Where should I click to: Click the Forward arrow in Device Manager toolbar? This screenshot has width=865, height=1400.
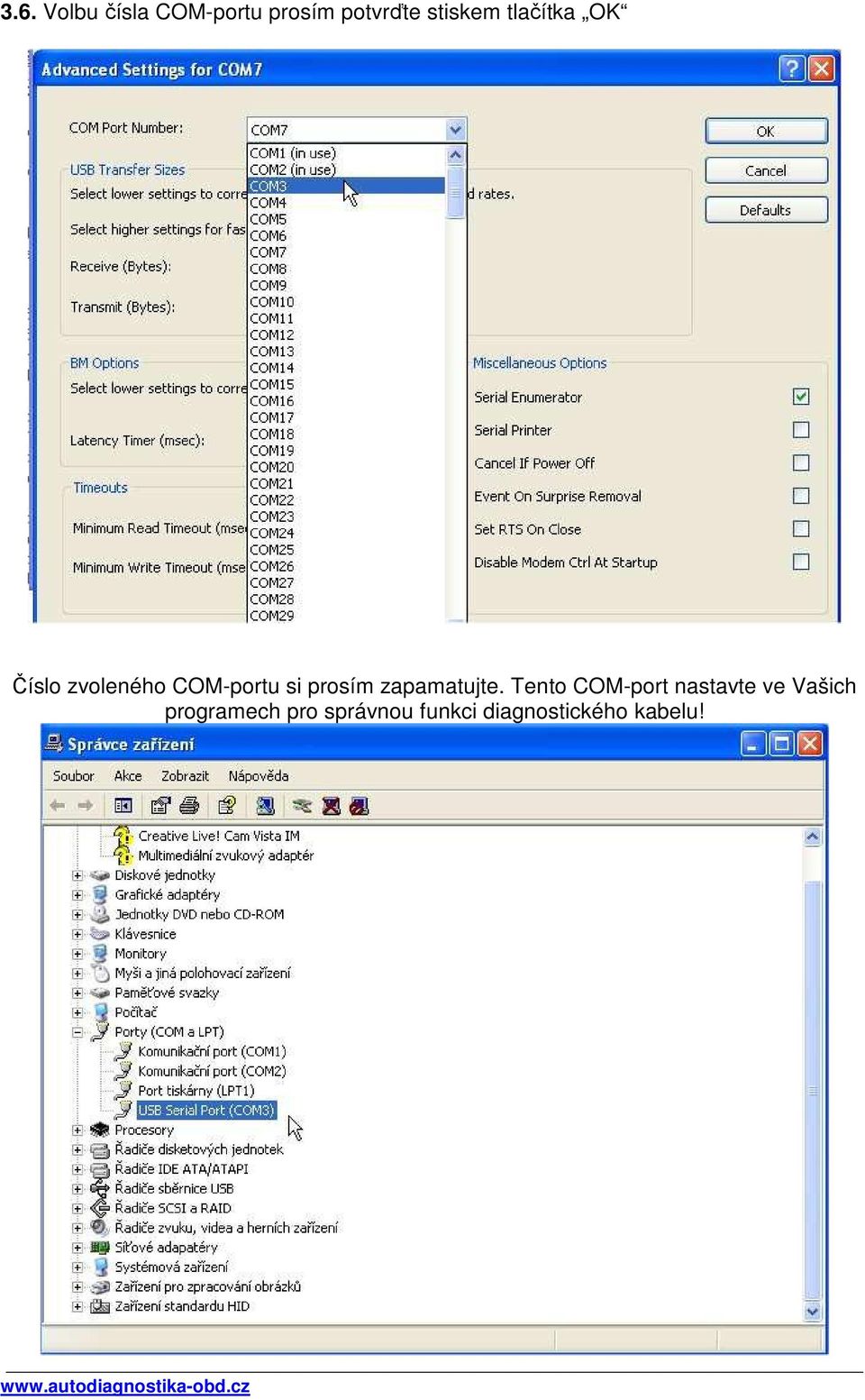click(x=86, y=806)
